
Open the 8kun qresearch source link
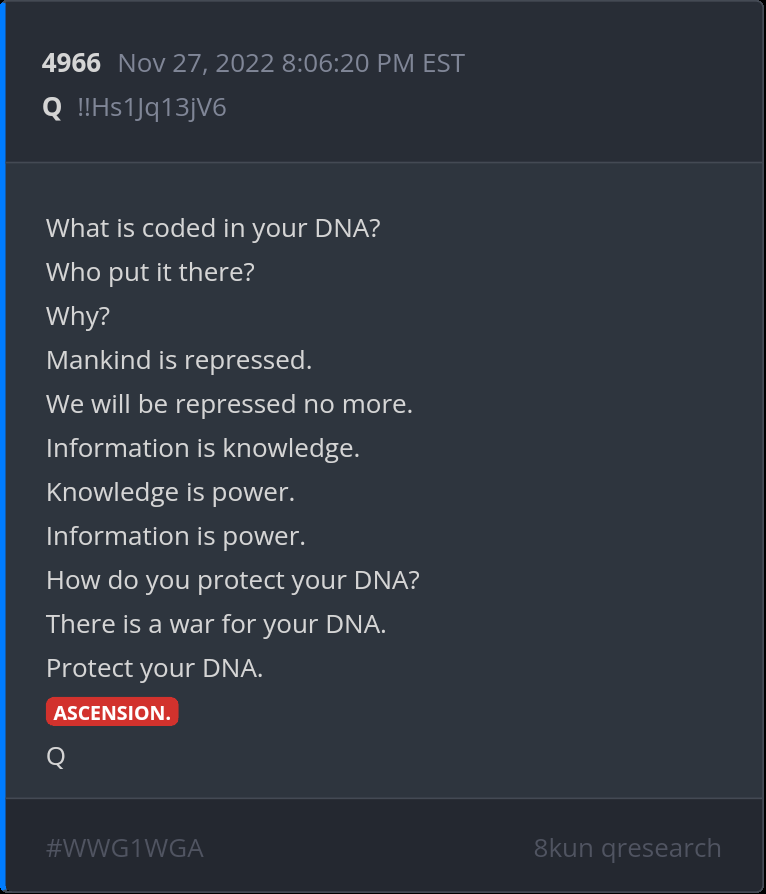tap(627, 848)
